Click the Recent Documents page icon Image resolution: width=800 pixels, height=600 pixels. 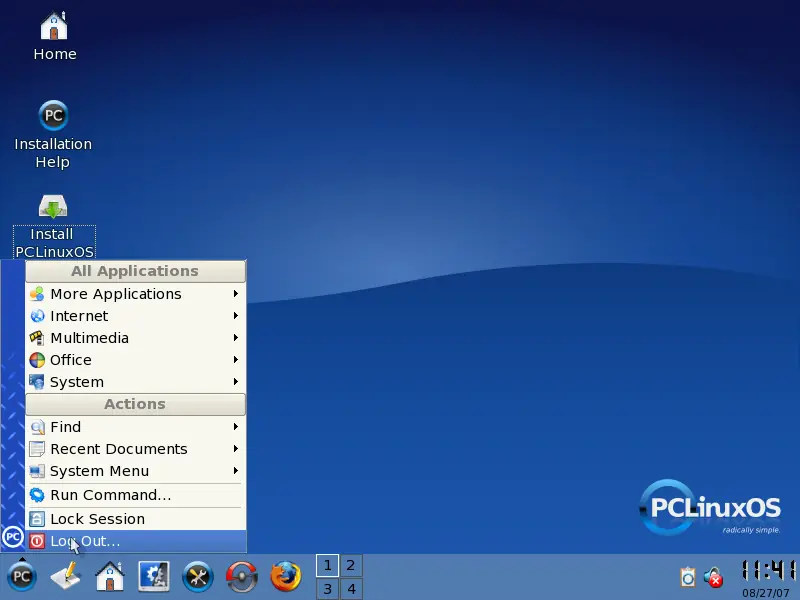point(37,448)
